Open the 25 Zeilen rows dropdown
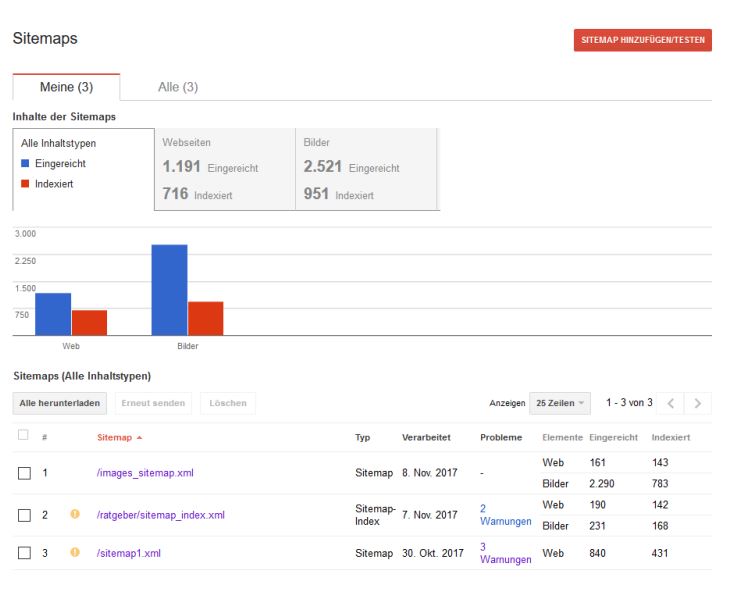This screenshot has height=591, width=733. (x=560, y=403)
